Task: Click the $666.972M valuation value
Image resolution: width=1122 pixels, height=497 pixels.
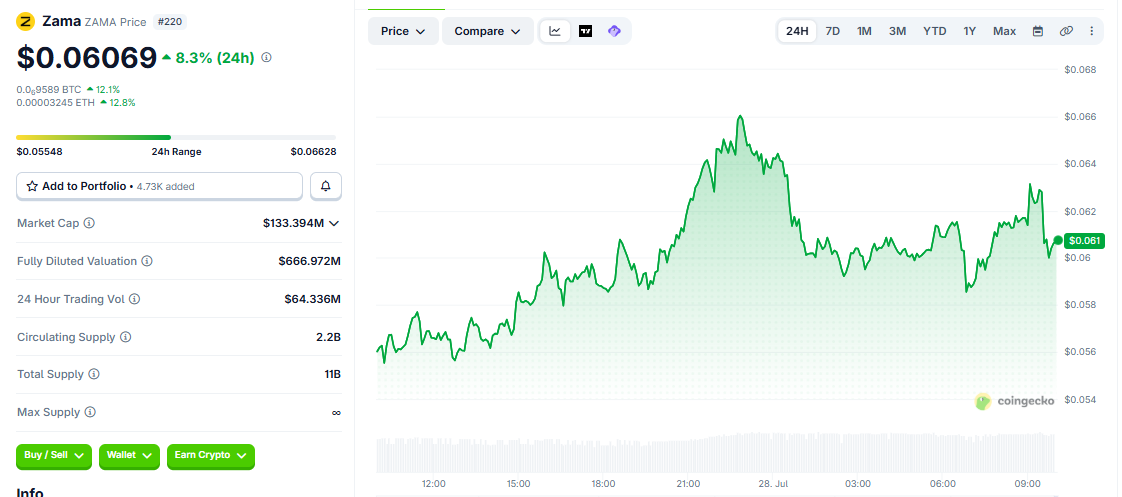Action: (x=310, y=261)
